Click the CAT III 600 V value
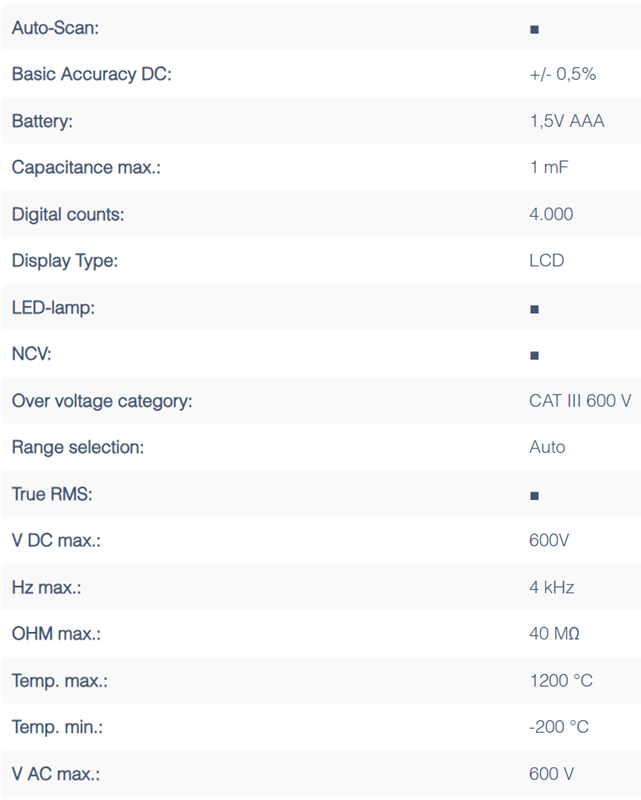Screen dimensions: 641x800 coord(580,401)
